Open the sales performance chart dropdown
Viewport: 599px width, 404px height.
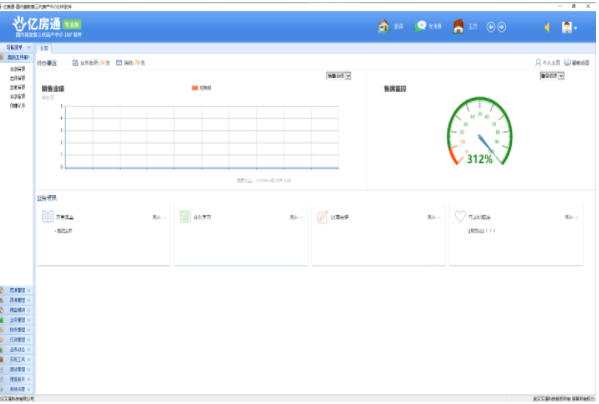(x=338, y=76)
